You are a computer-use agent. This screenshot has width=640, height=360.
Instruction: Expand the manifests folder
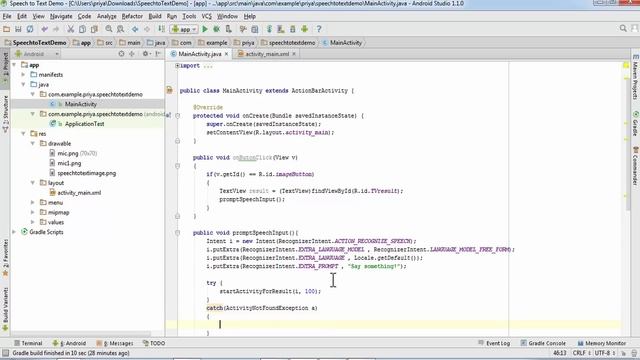(x=24, y=75)
